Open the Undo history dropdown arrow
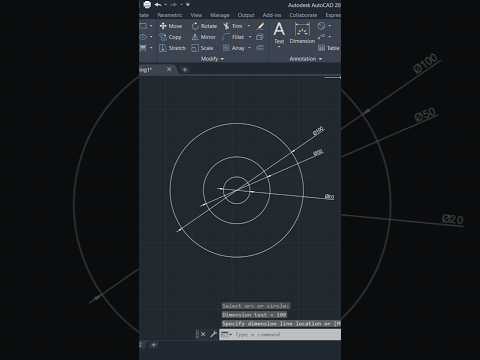Image resolution: width=480 pixels, height=360 pixels. [x=165, y=5]
